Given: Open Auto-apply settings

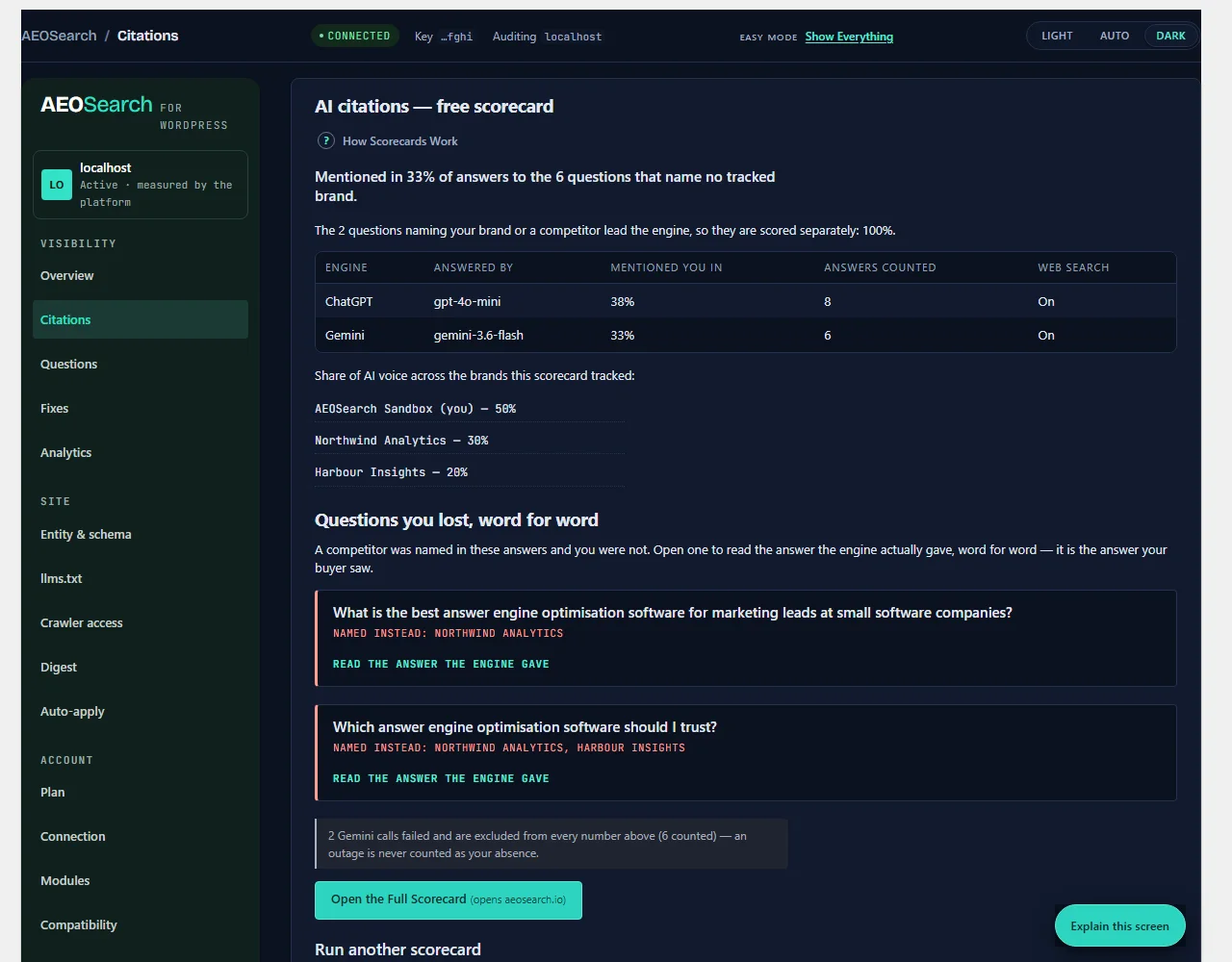Looking at the screenshot, I should point(141,711).
